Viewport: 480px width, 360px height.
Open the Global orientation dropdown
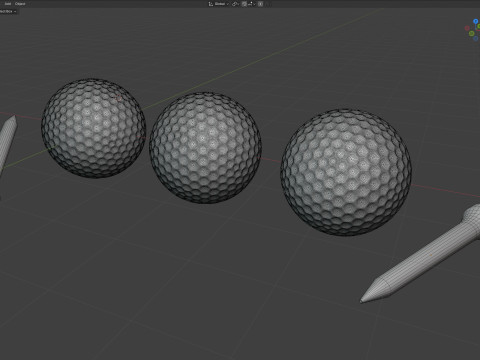(221, 4)
